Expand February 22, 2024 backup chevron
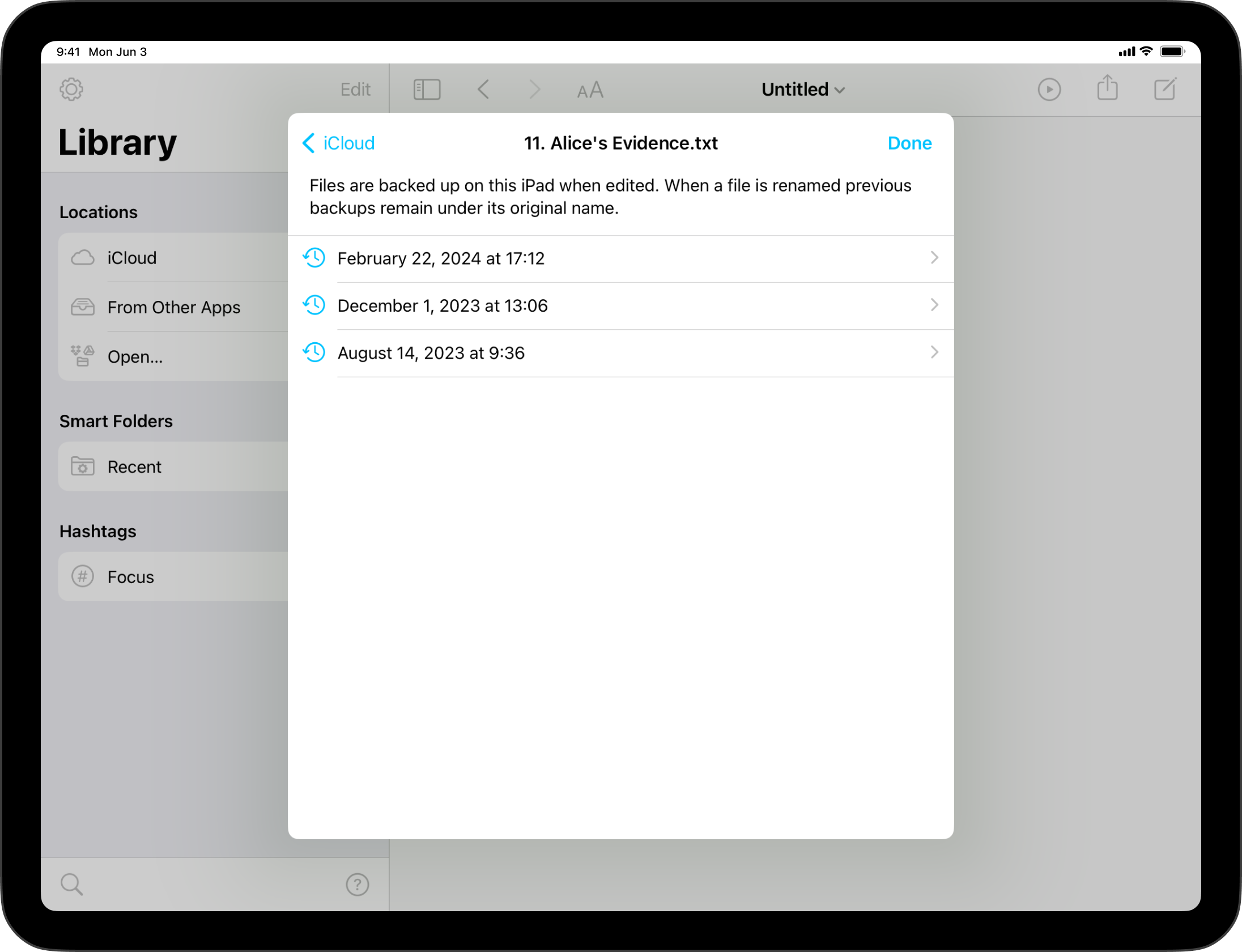This screenshot has width=1242, height=952. 934,258
